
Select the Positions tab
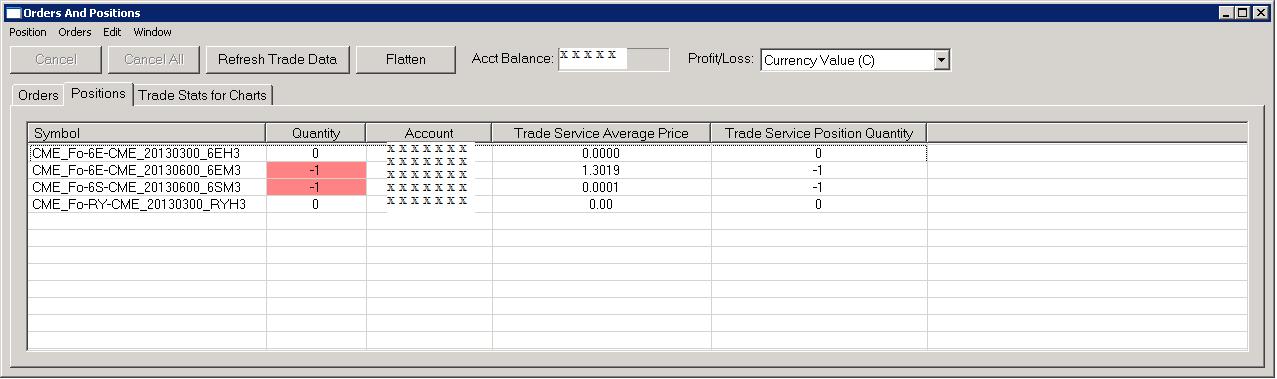point(98,93)
